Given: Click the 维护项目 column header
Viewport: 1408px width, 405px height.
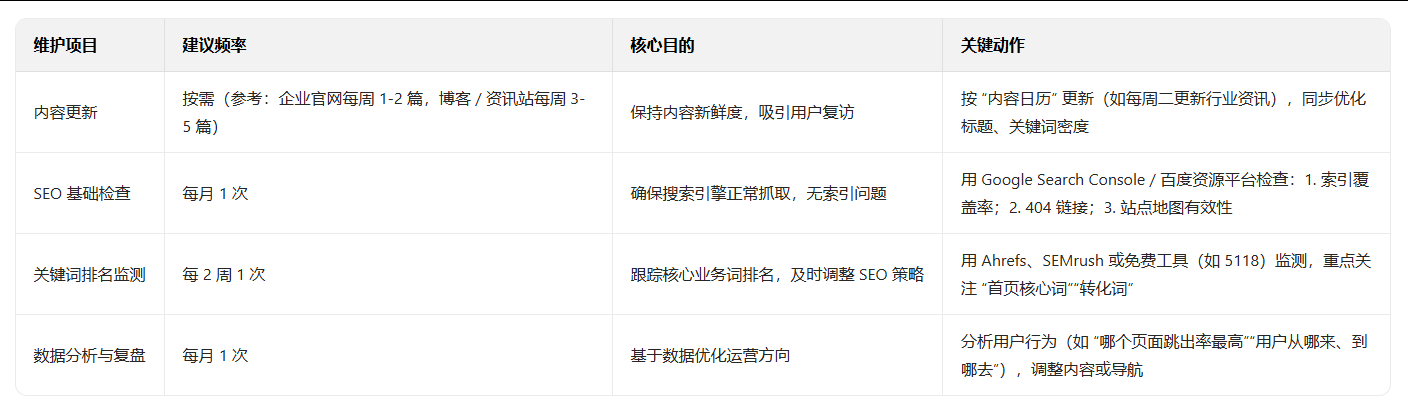Looking at the screenshot, I should tap(65, 46).
